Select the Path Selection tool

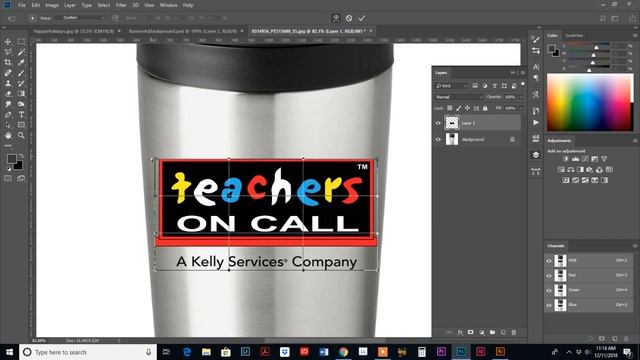[8, 125]
